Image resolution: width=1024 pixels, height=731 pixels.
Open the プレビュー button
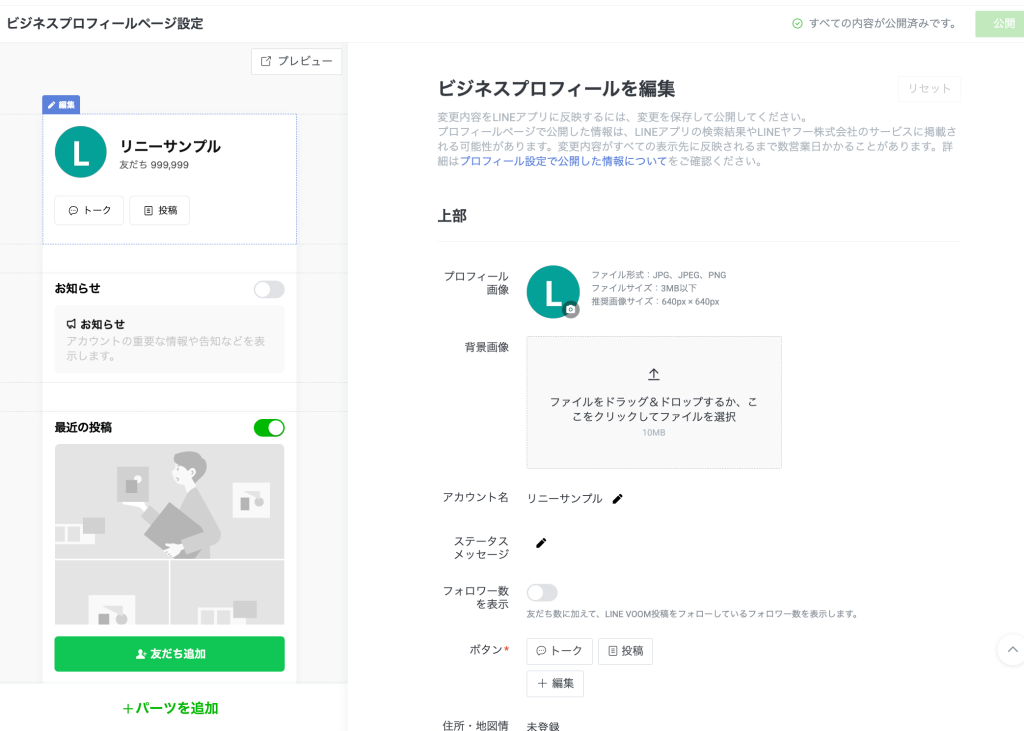click(296, 61)
